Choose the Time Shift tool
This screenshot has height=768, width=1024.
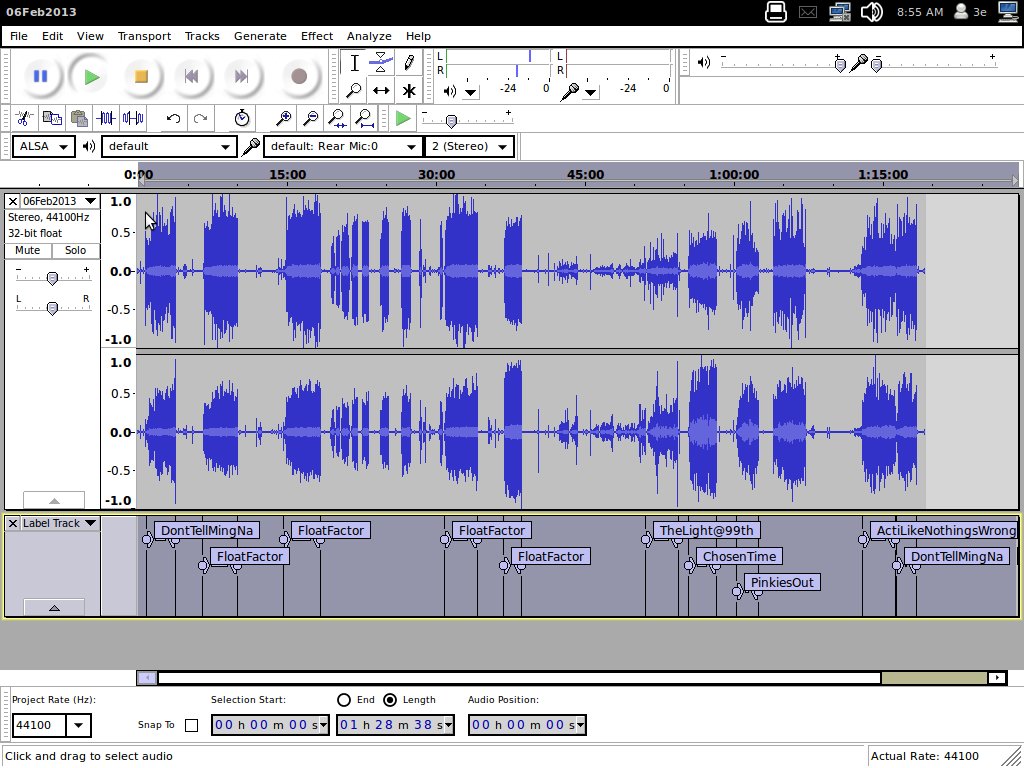381,90
